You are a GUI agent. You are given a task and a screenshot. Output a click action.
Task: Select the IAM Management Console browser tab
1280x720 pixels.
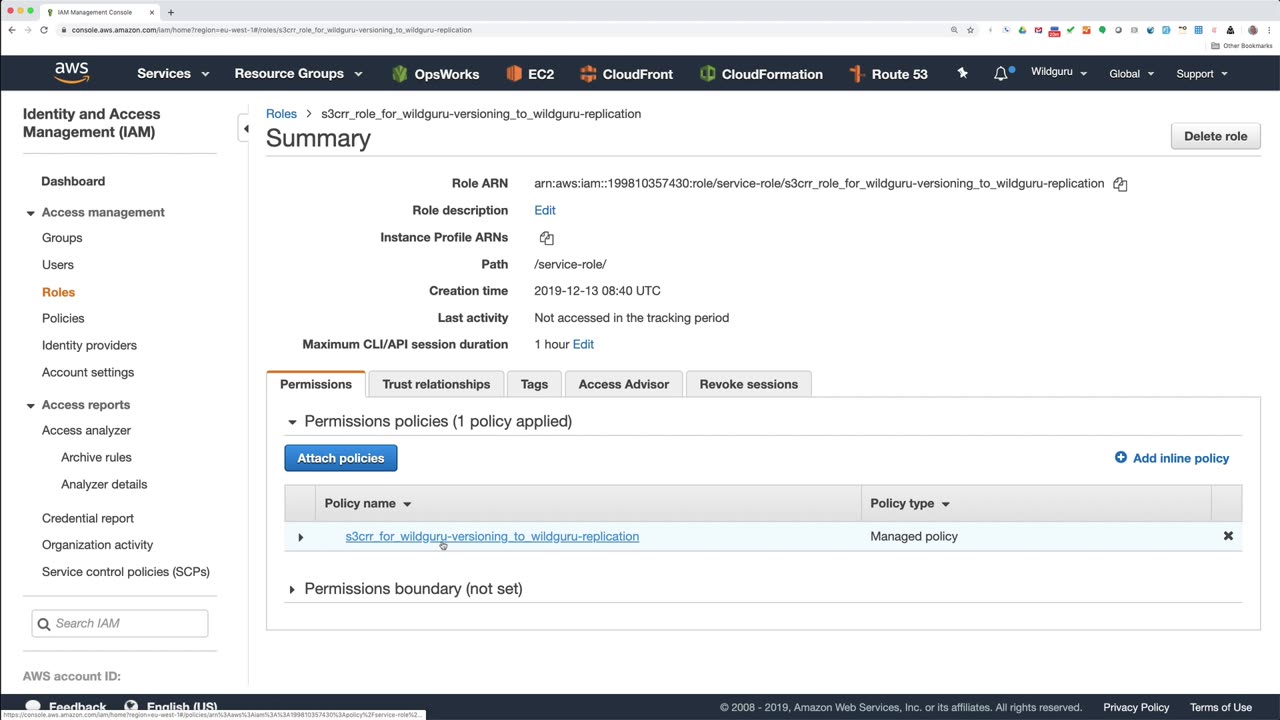point(100,12)
